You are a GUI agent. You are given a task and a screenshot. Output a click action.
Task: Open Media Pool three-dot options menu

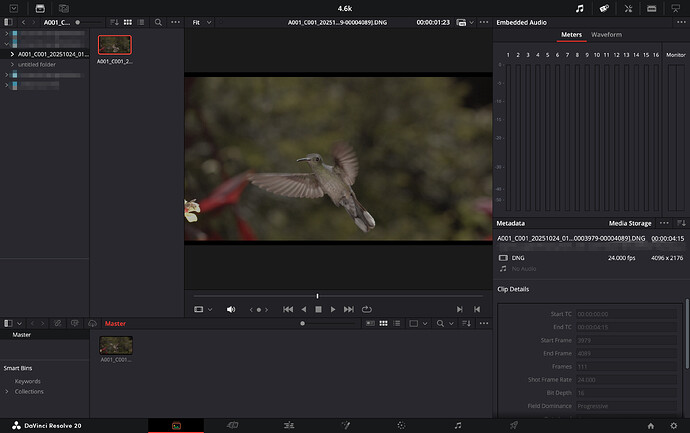click(x=484, y=323)
